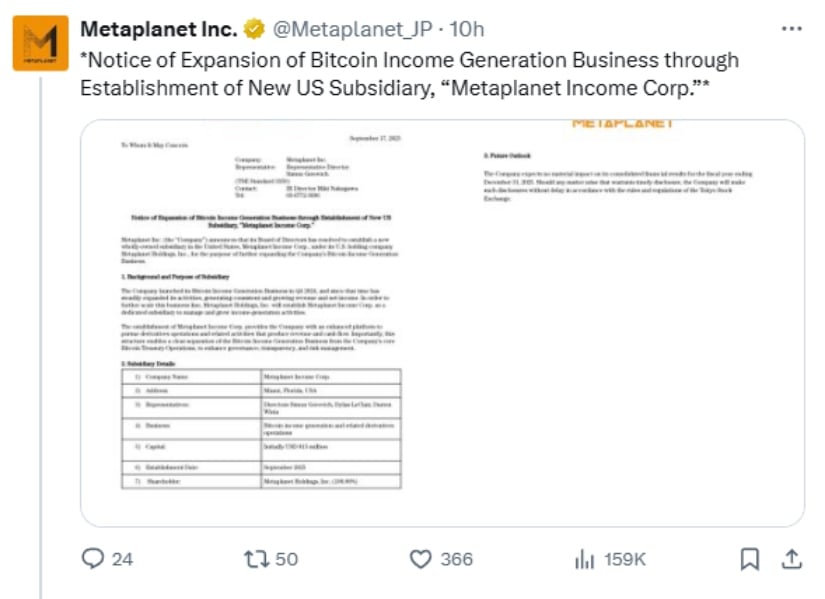Click the share upload arrow icon

click(x=791, y=558)
